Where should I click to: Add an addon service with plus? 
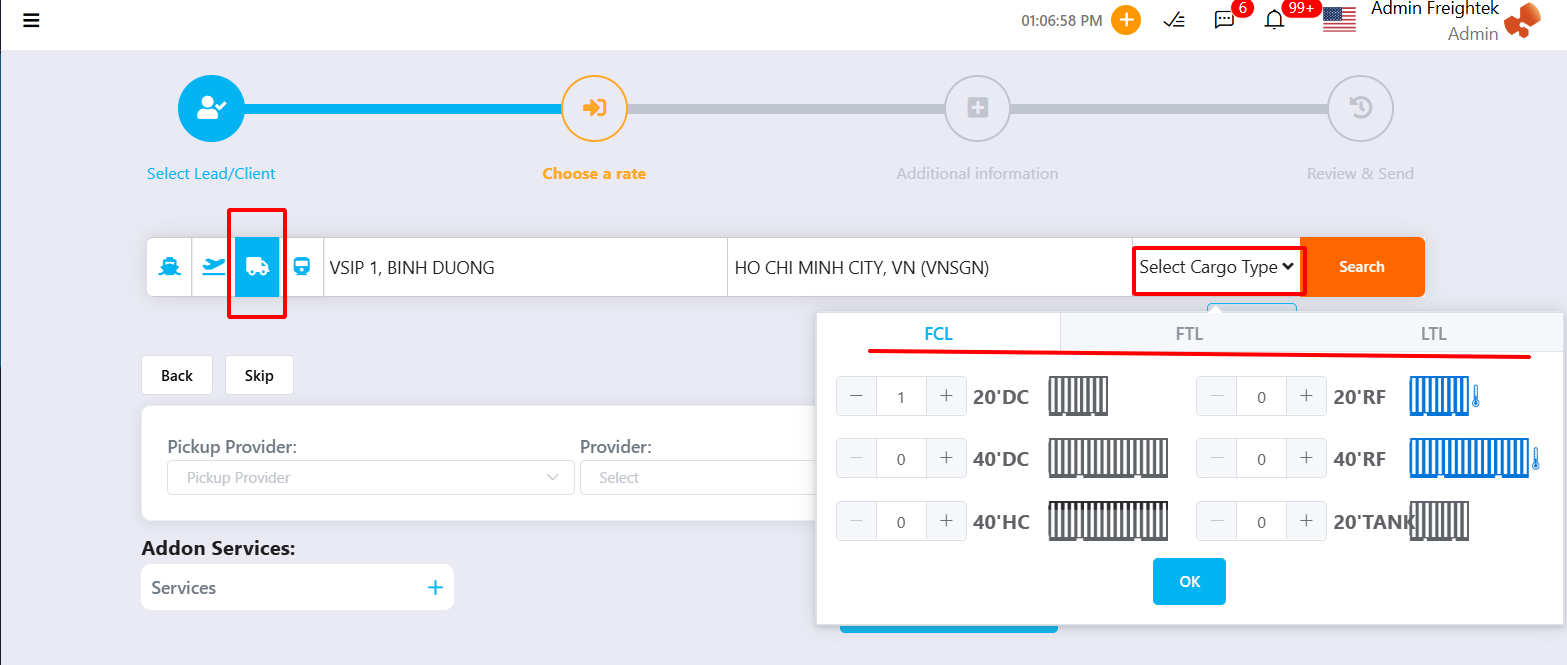click(x=435, y=588)
